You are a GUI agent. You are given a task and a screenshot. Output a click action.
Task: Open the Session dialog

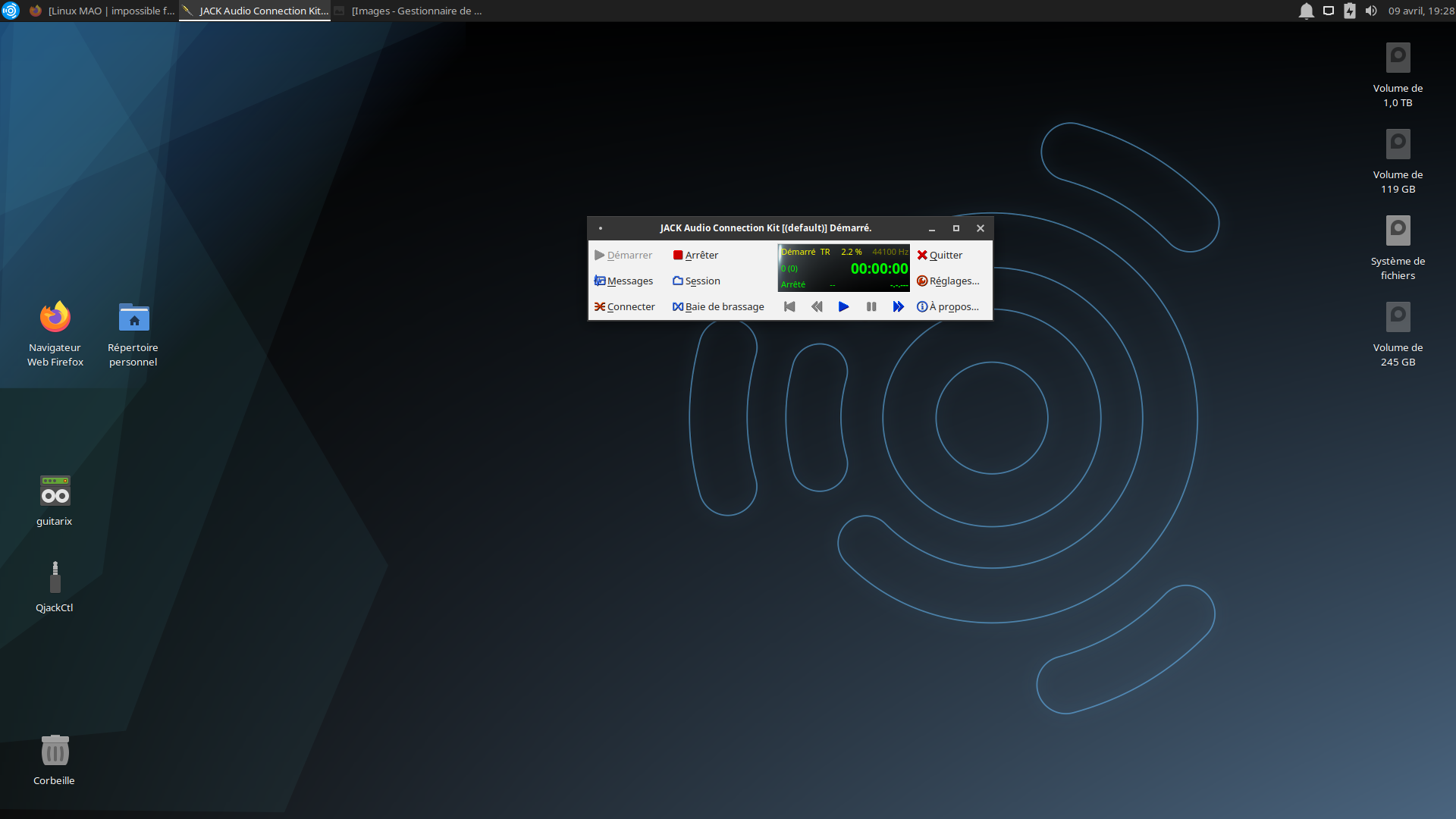tap(696, 281)
